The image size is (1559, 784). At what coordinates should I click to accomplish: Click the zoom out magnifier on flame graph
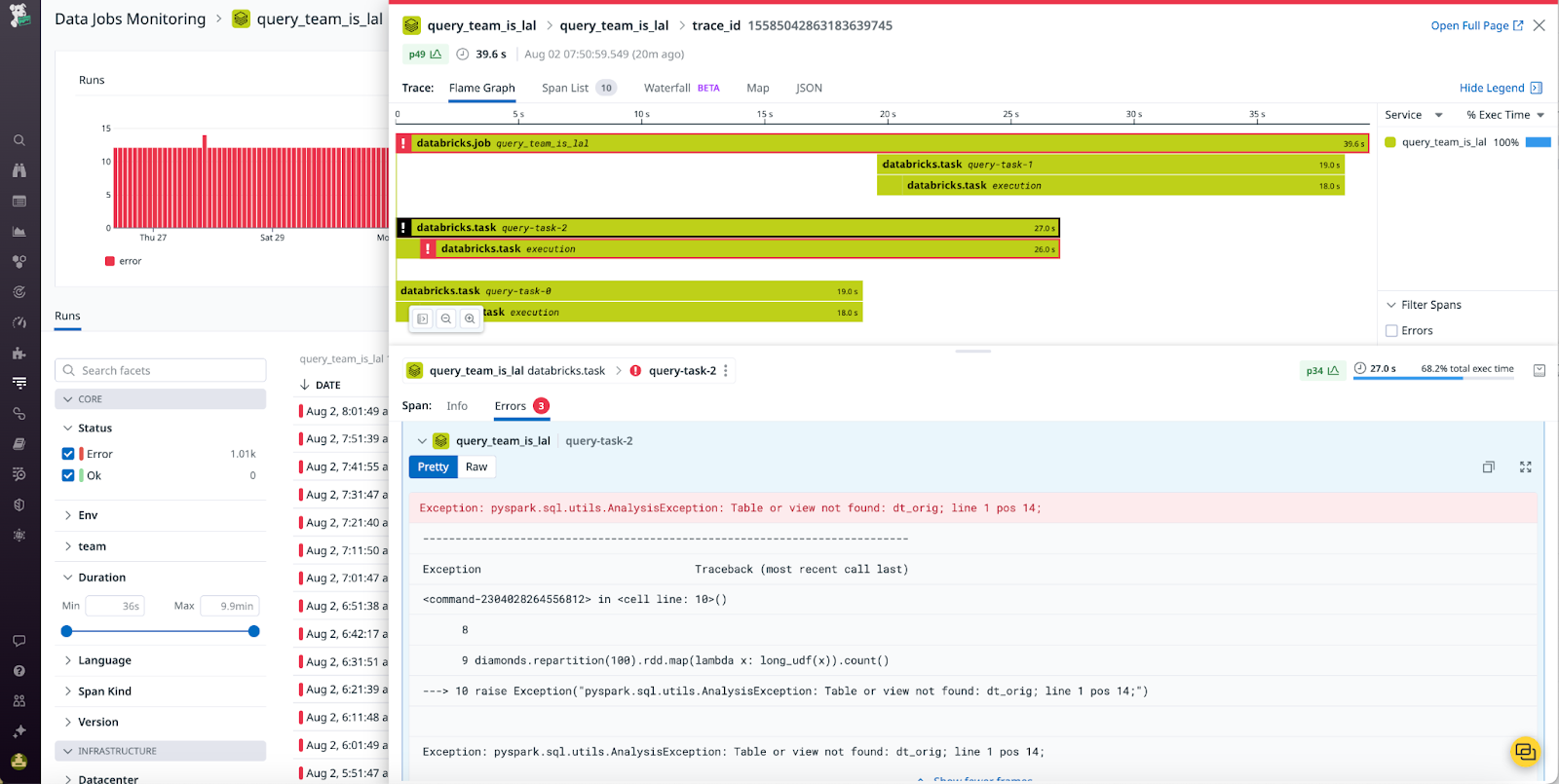[446, 318]
